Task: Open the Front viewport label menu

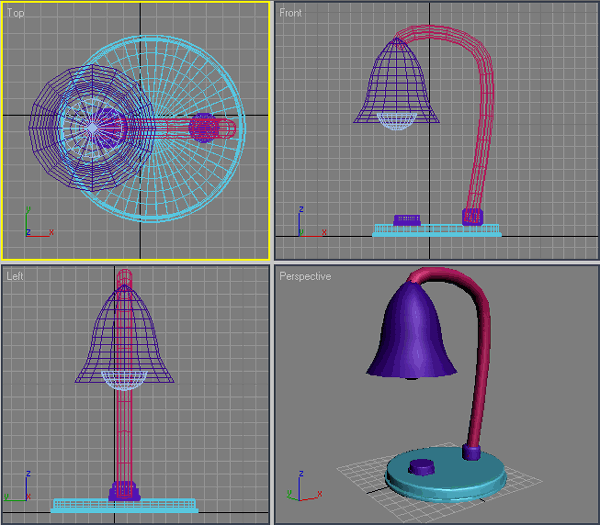Action: [290, 13]
